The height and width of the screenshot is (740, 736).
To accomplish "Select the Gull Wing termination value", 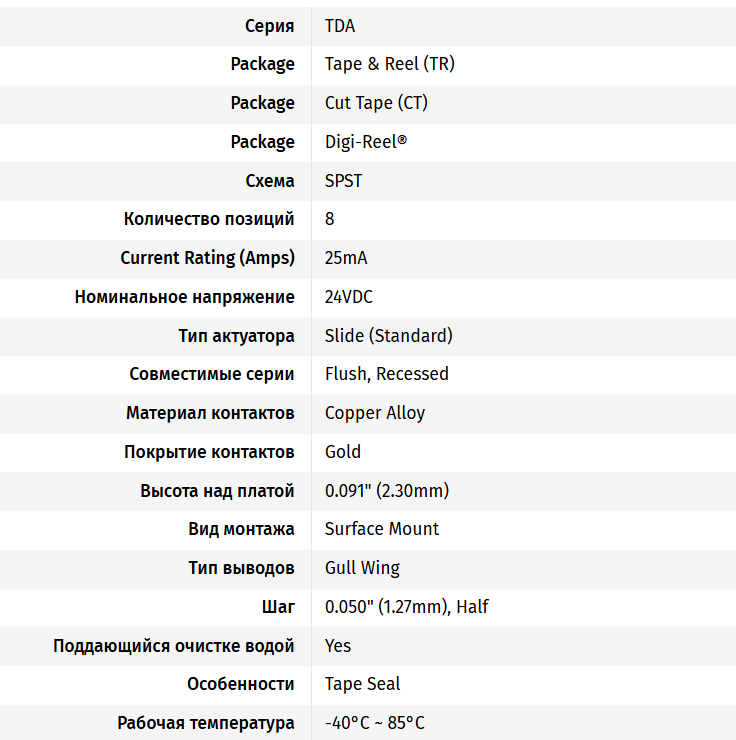I will [x=362, y=568].
